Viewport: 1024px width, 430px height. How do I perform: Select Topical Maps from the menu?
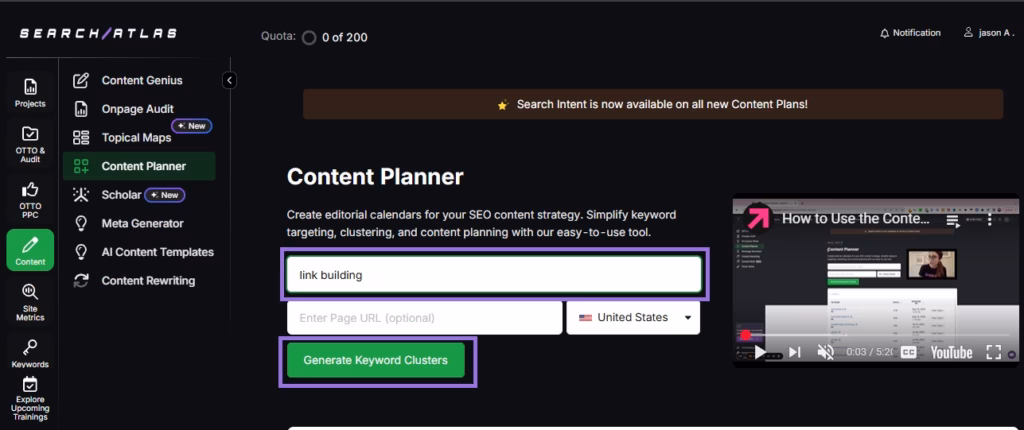coord(136,138)
